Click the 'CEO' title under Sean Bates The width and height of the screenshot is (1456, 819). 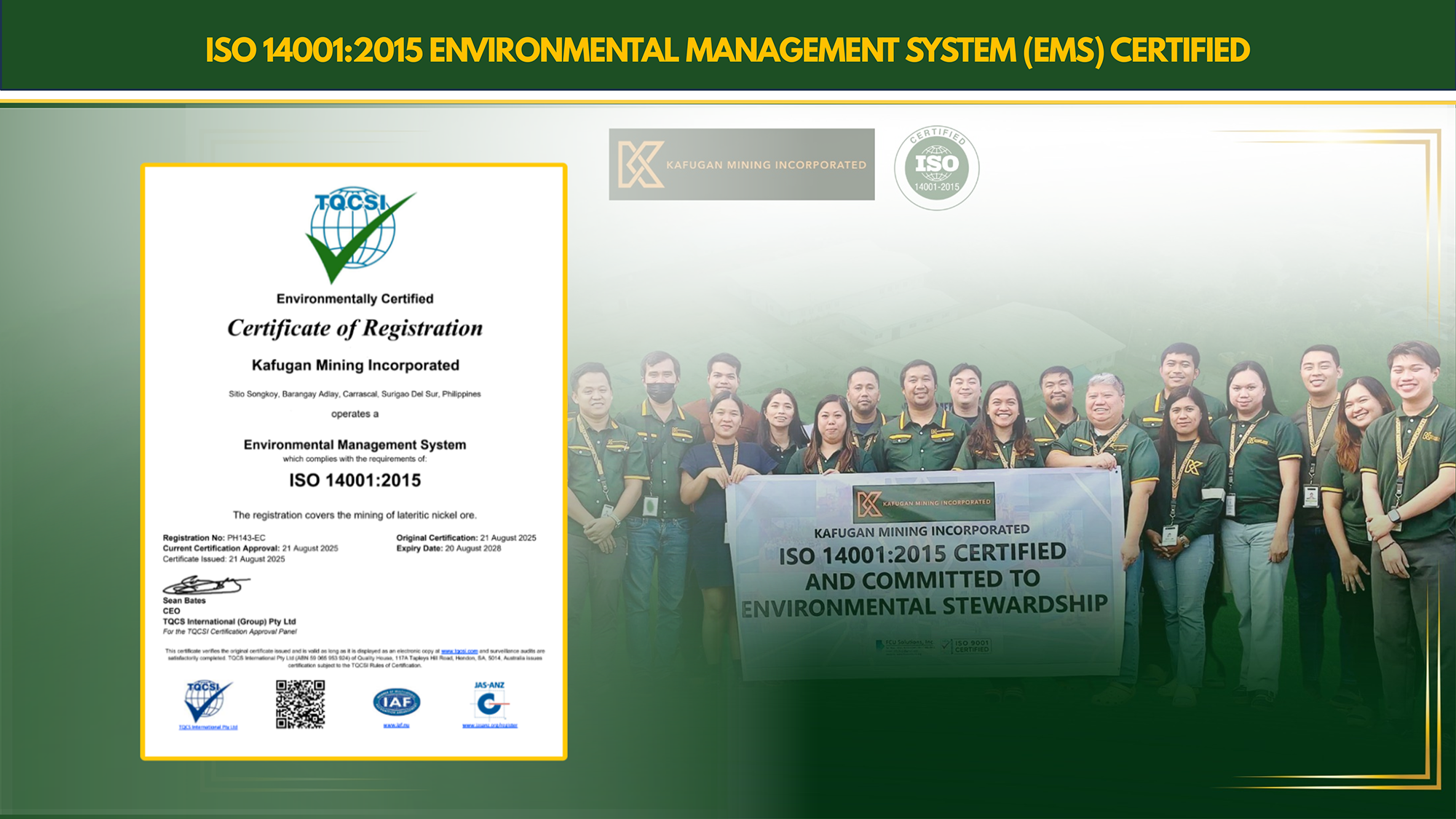pos(171,611)
